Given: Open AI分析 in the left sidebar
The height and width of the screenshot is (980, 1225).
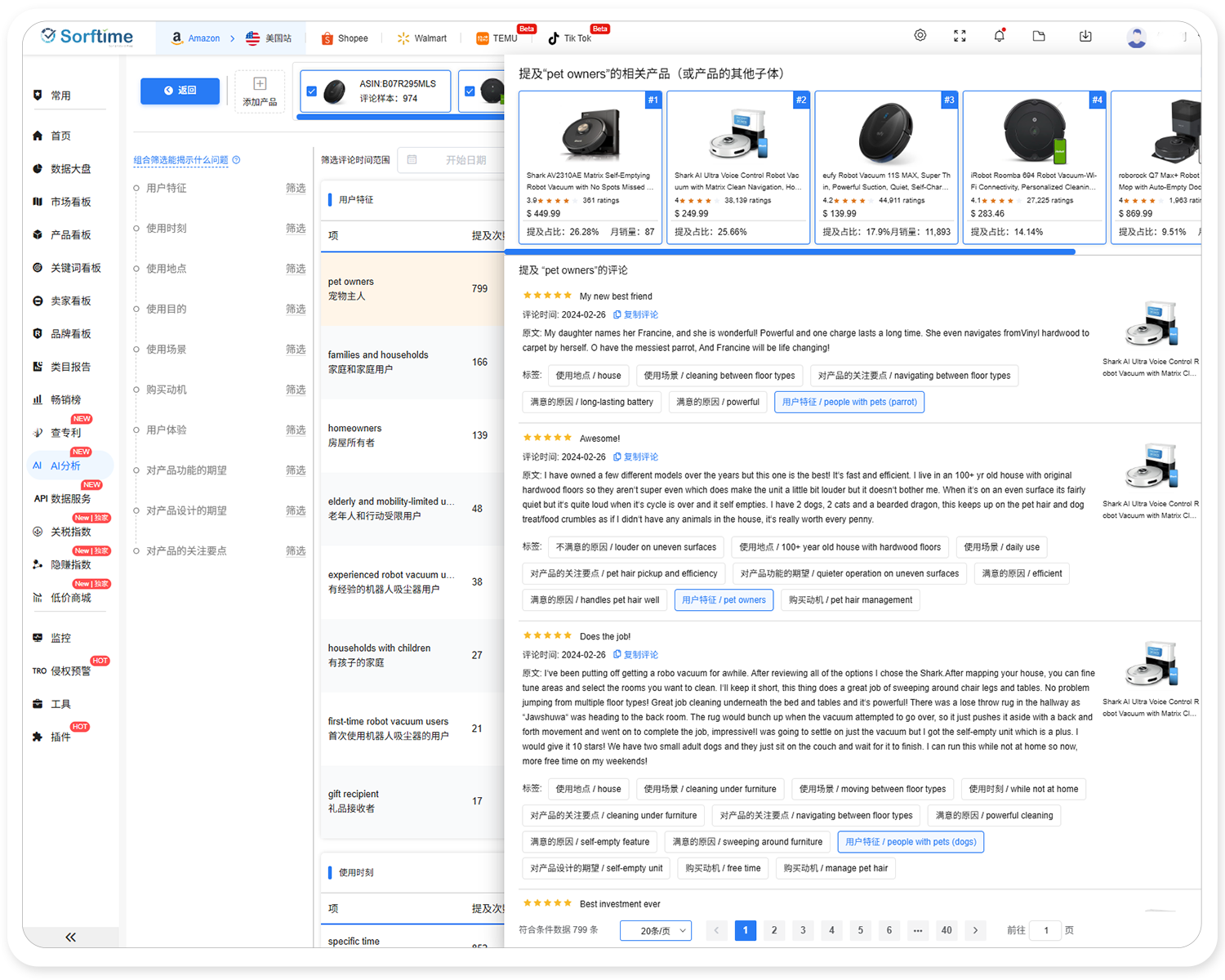Looking at the screenshot, I should (x=65, y=465).
